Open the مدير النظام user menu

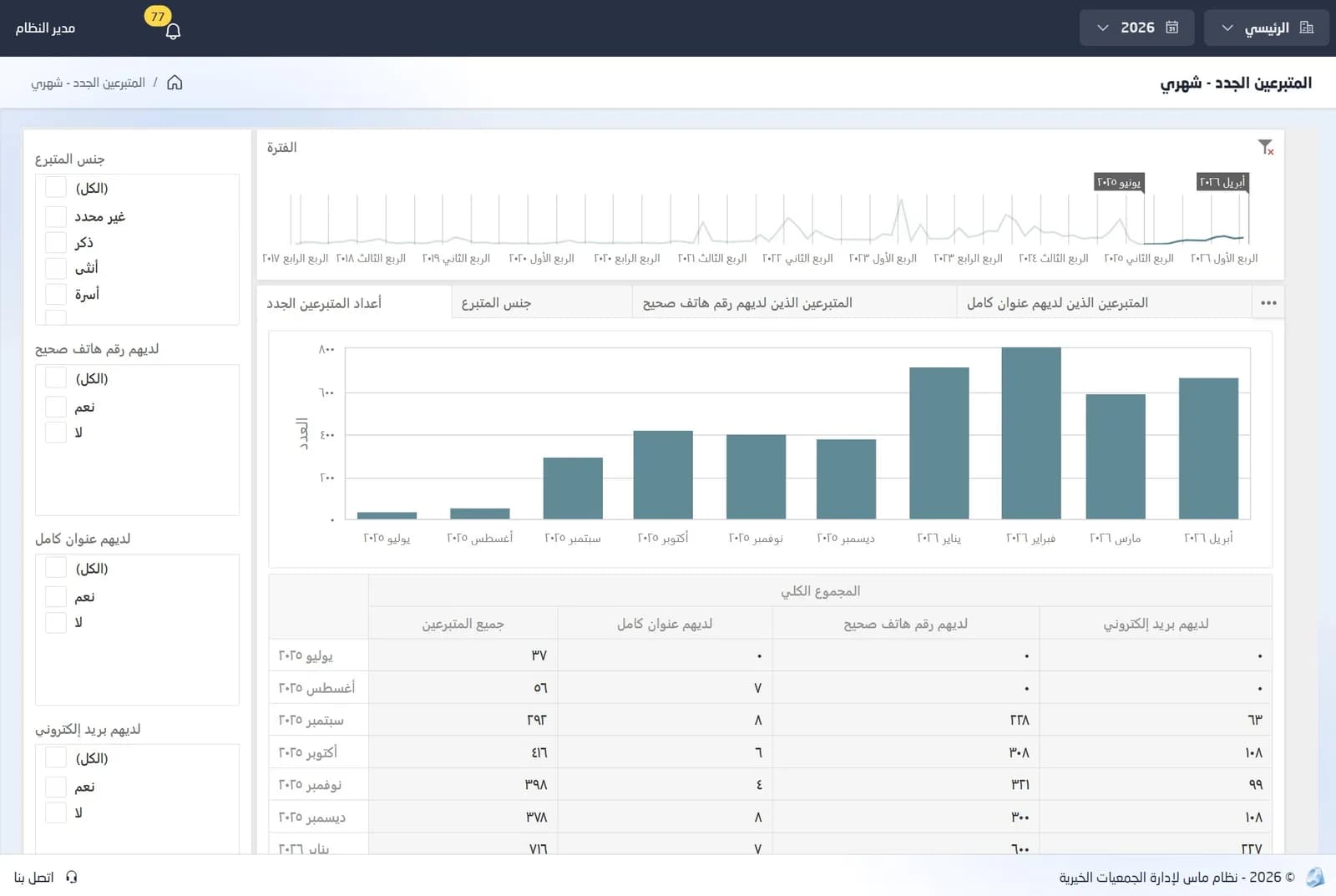pyautogui.click(x=45, y=28)
